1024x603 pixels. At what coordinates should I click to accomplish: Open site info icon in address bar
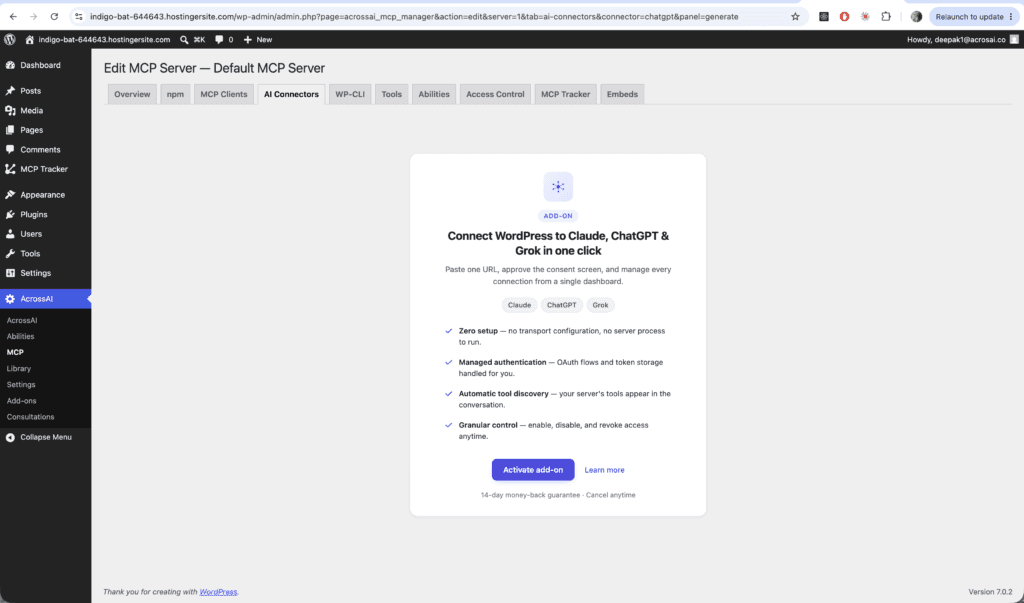click(79, 16)
